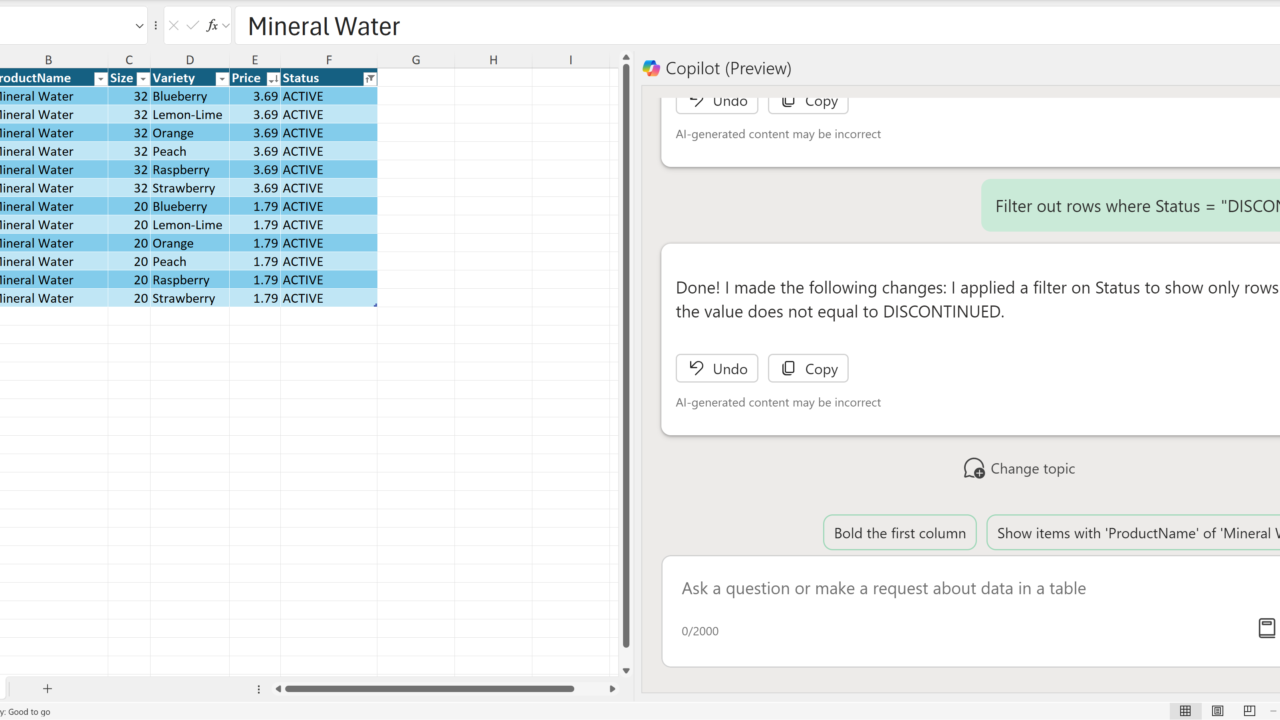Add a new sheet with plus icon
The image size is (1280, 720).
[x=47, y=688]
